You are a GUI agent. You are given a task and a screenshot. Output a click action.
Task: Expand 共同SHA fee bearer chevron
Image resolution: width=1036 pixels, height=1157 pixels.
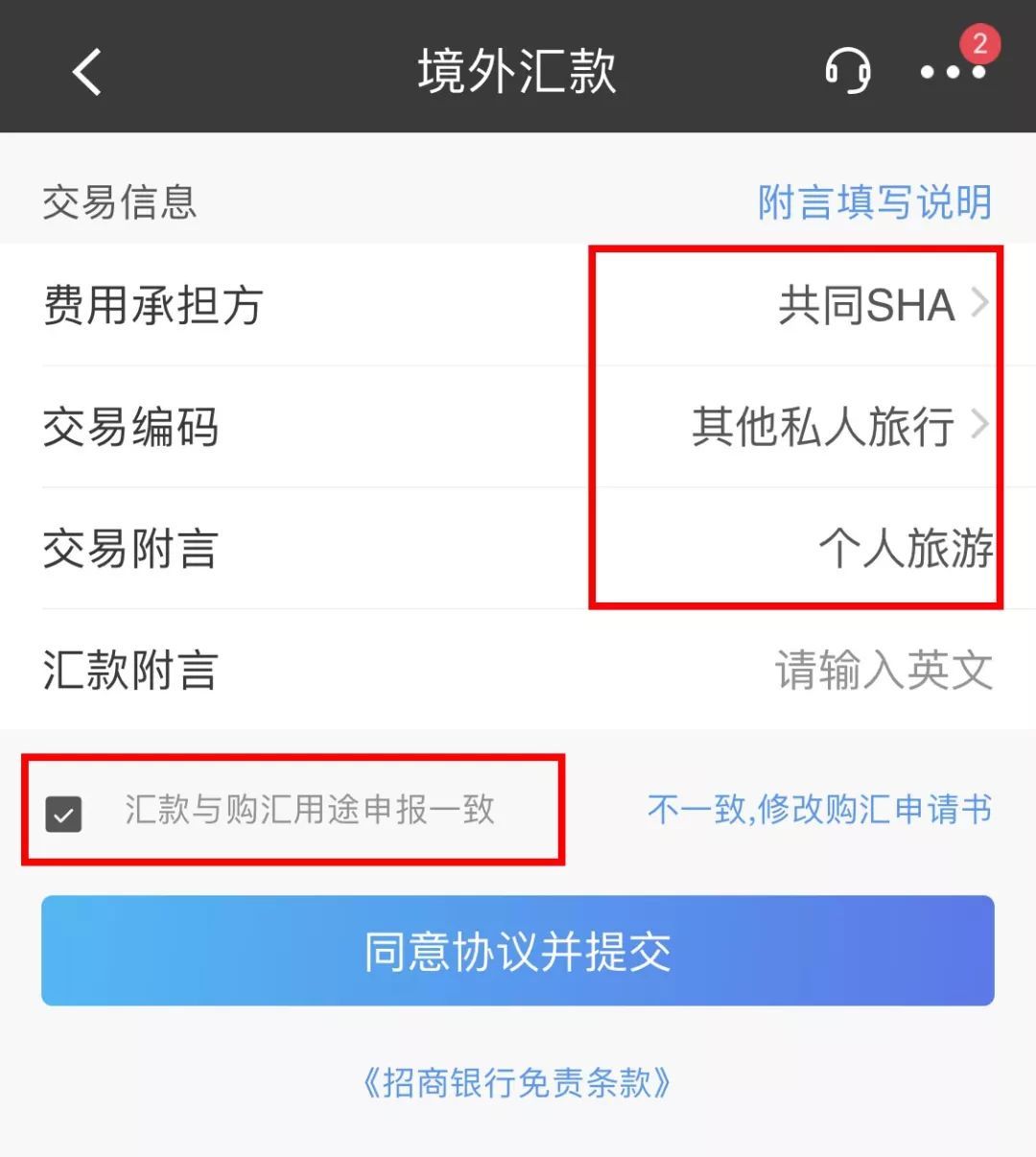pyautogui.click(x=979, y=303)
